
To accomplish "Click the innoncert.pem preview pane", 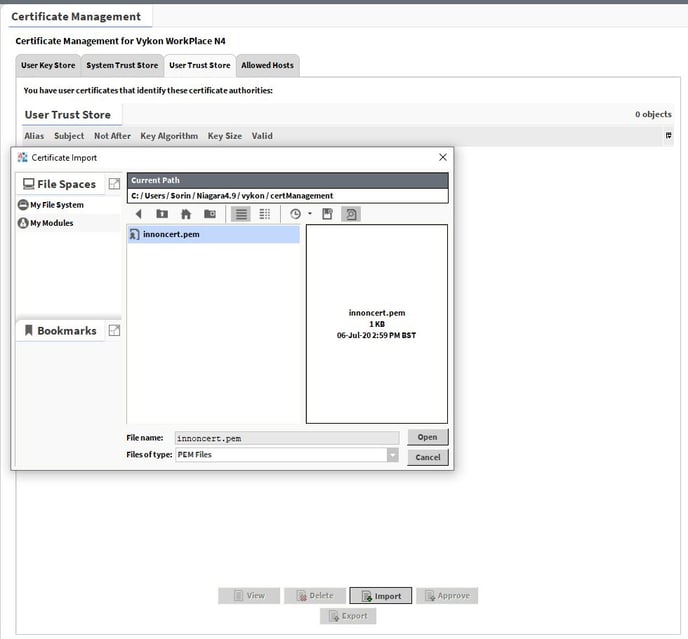I will pyautogui.click(x=376, y=324).
